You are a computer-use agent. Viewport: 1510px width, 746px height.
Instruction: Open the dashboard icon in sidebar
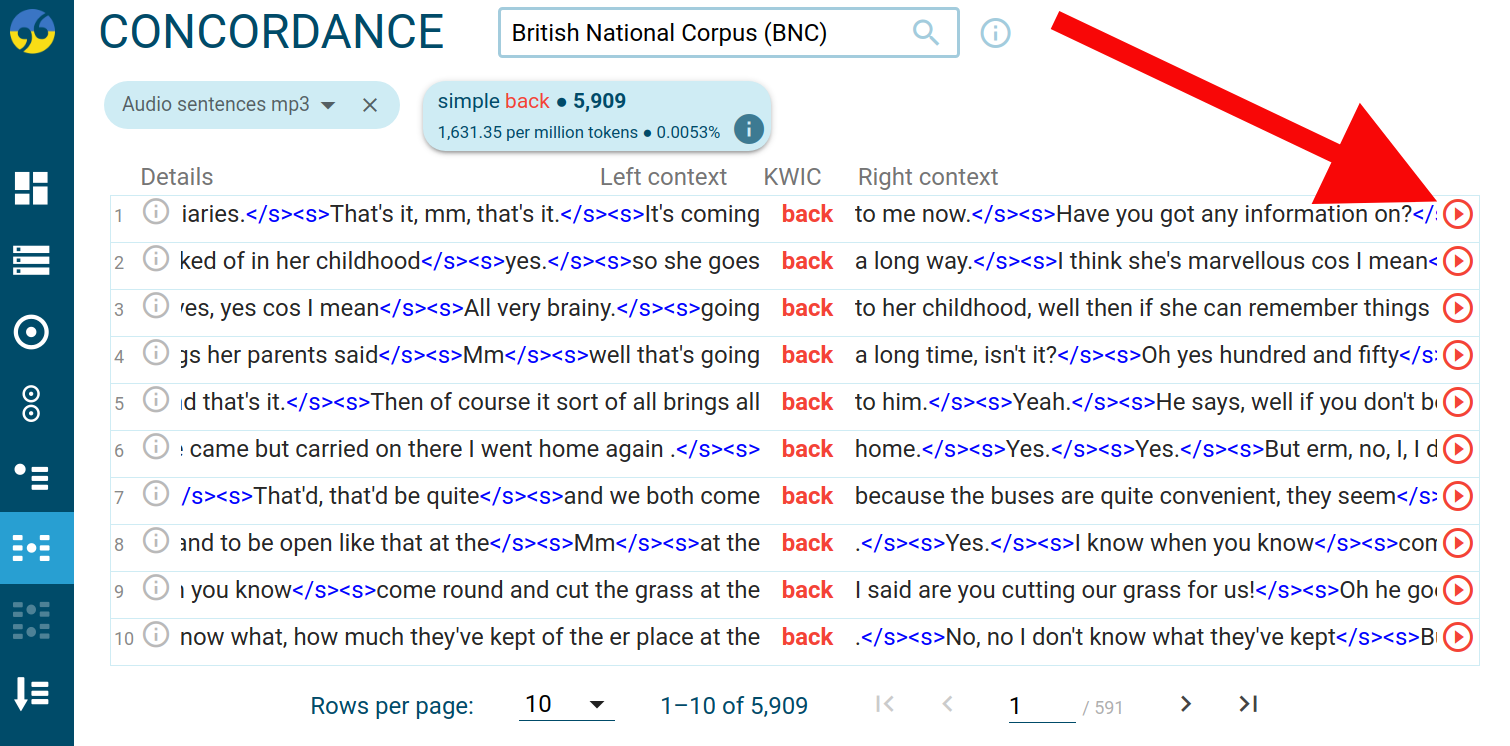pyautogui.click(x=31, y=188)
